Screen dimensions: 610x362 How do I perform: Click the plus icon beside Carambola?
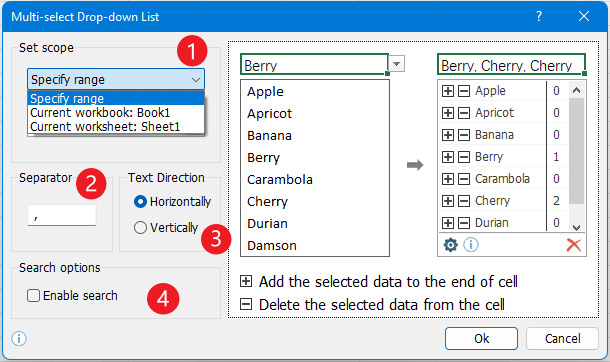448,178
